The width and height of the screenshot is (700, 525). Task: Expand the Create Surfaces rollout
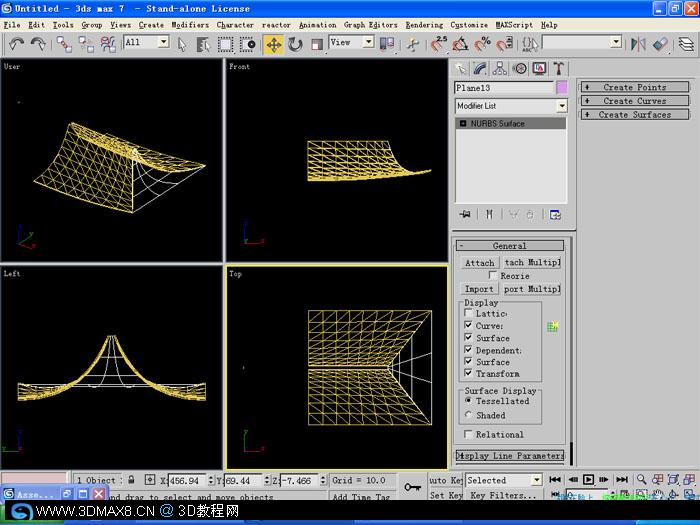[x=634, y=115]
